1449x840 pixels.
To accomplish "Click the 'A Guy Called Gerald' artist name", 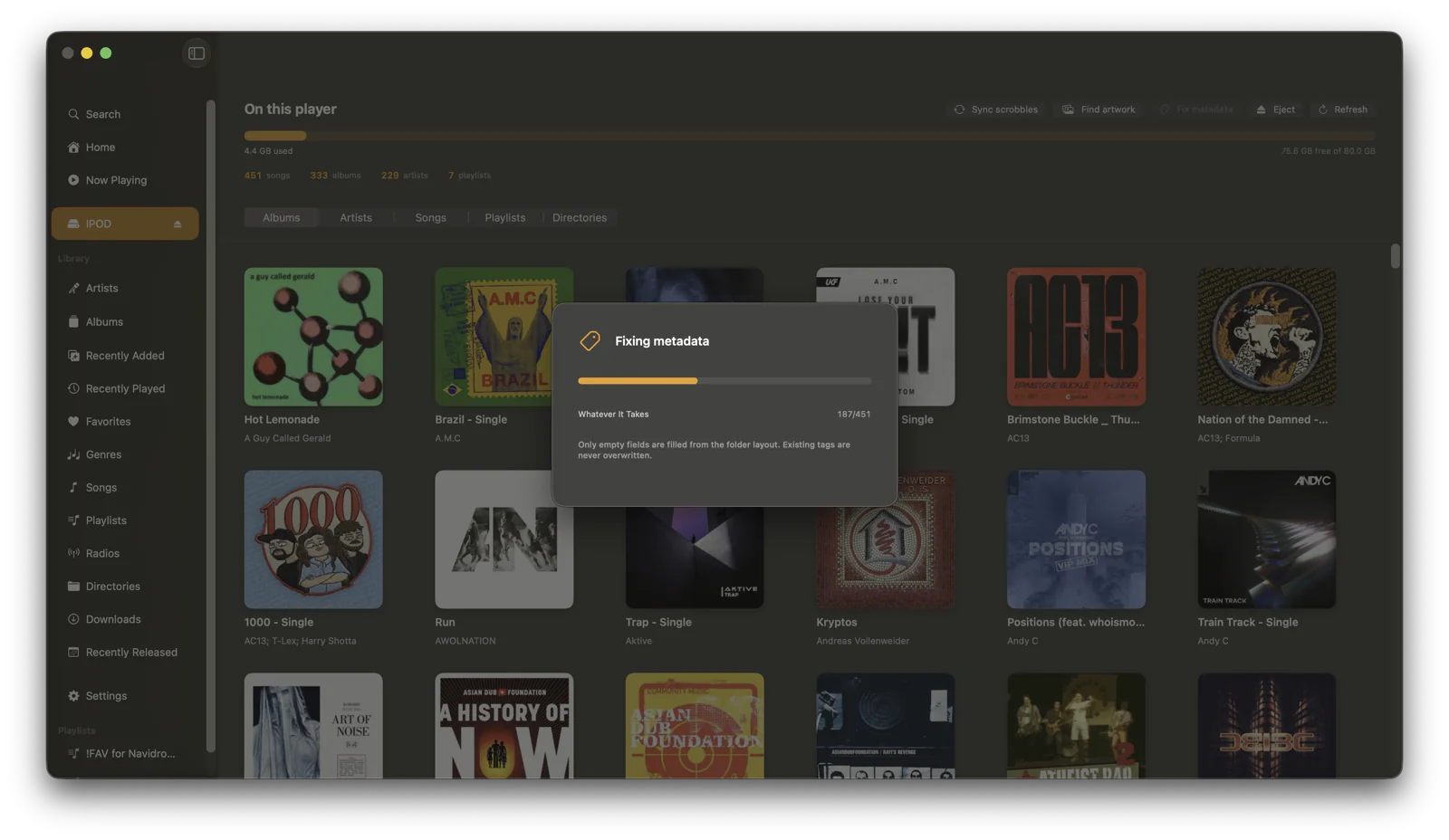I will click(x=288, y=439).
